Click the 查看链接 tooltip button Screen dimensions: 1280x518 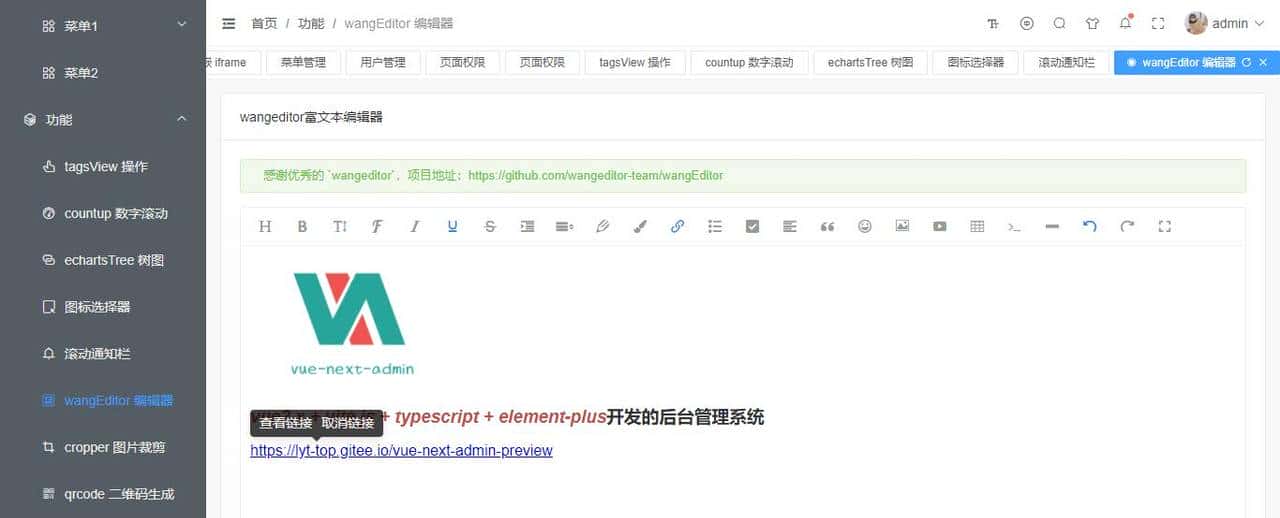[286, 423]
